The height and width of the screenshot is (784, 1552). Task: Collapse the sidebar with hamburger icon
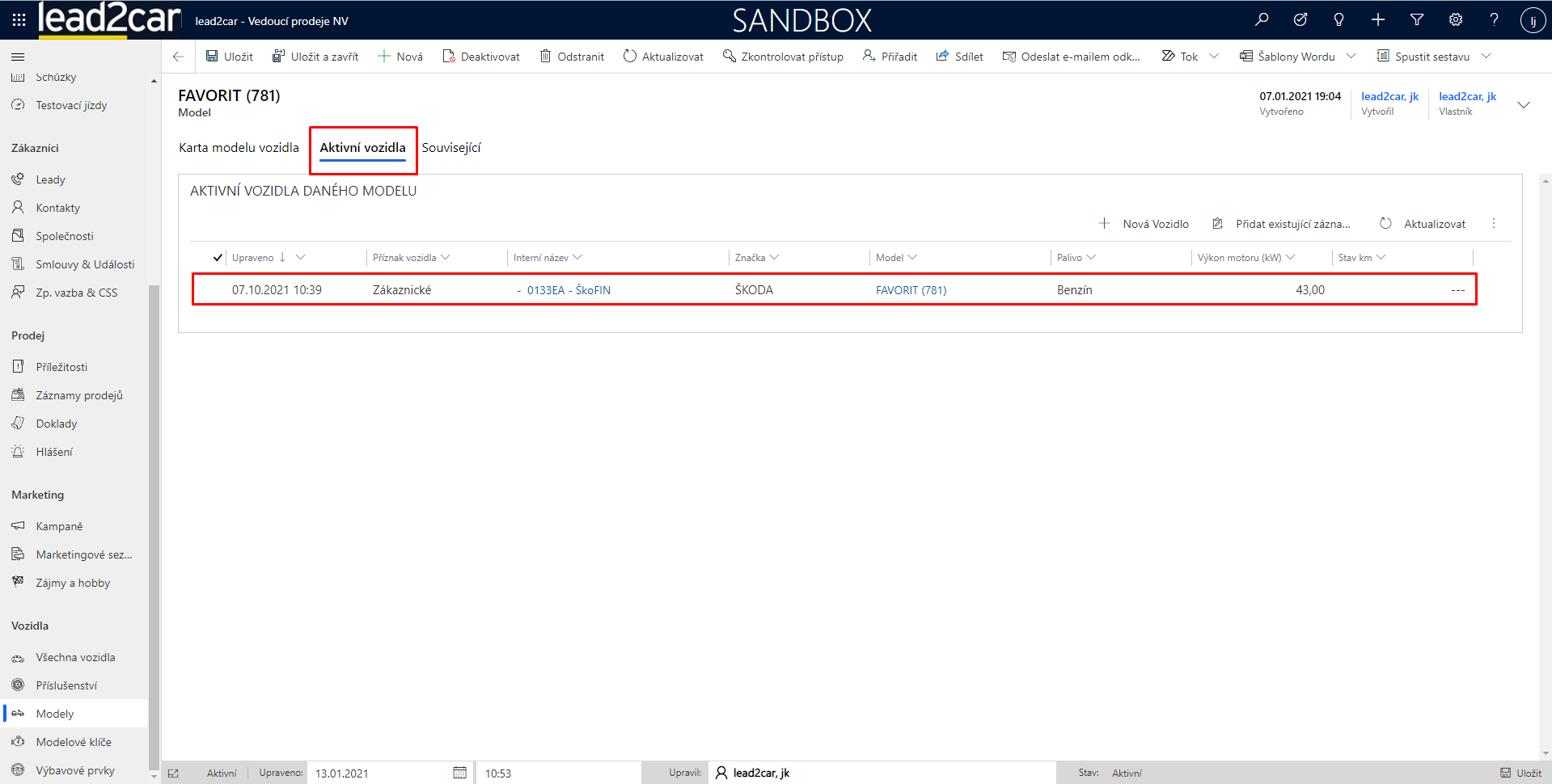[x=18, y=57]
